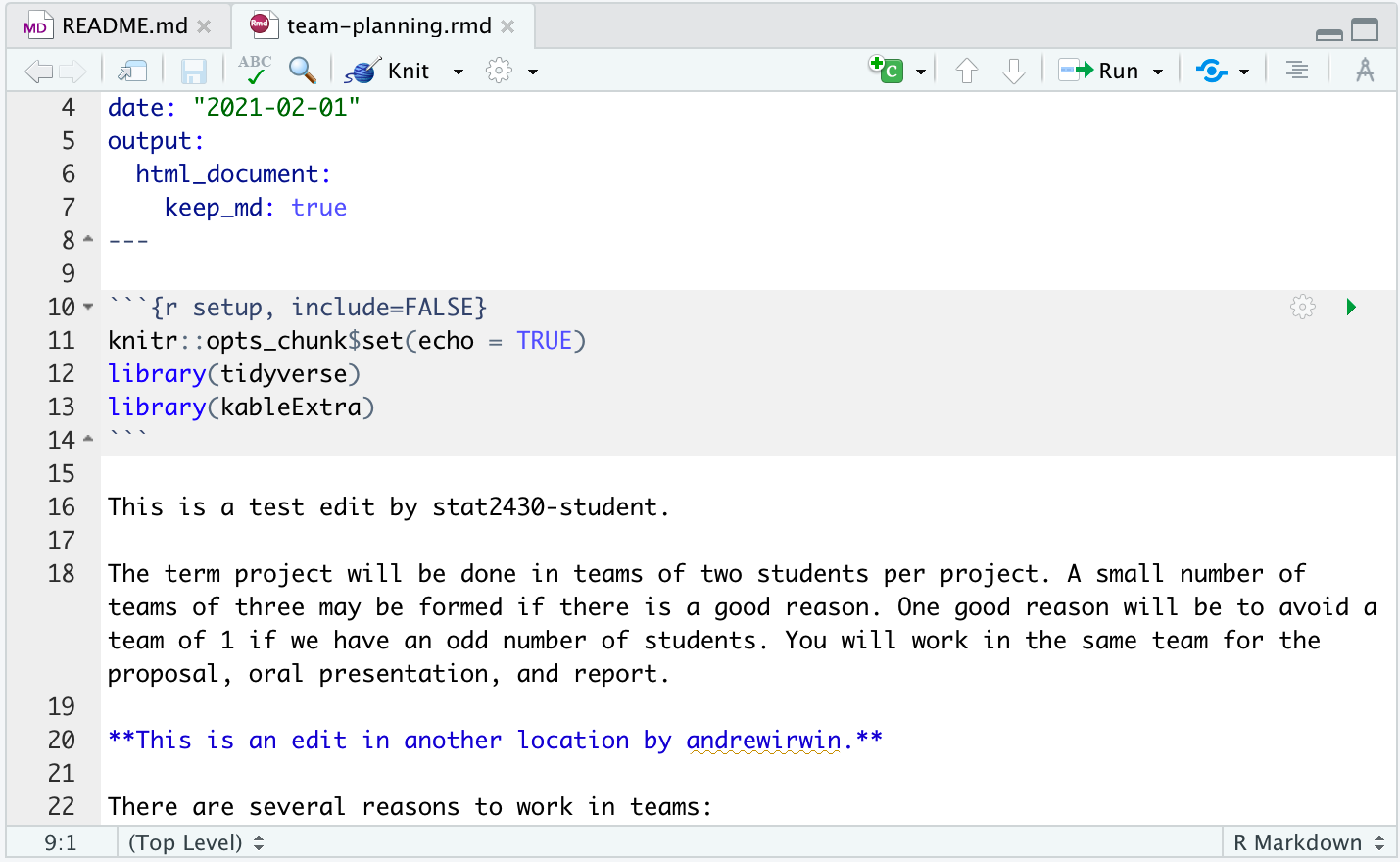1400x862 pixels.
Task: Open the R Markdown file type selector
Action: point(1308,842)
